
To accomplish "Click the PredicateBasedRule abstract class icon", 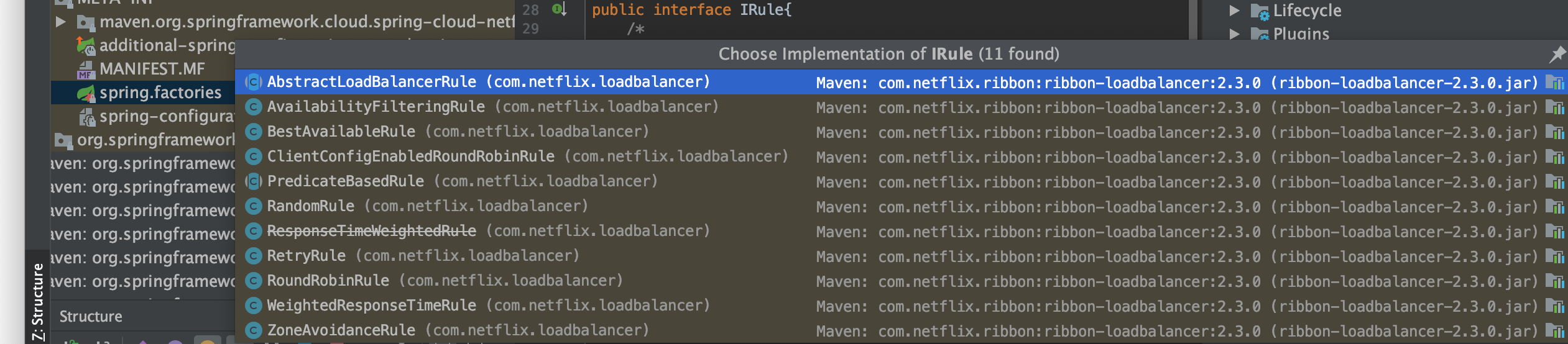I will pos(253,181).
